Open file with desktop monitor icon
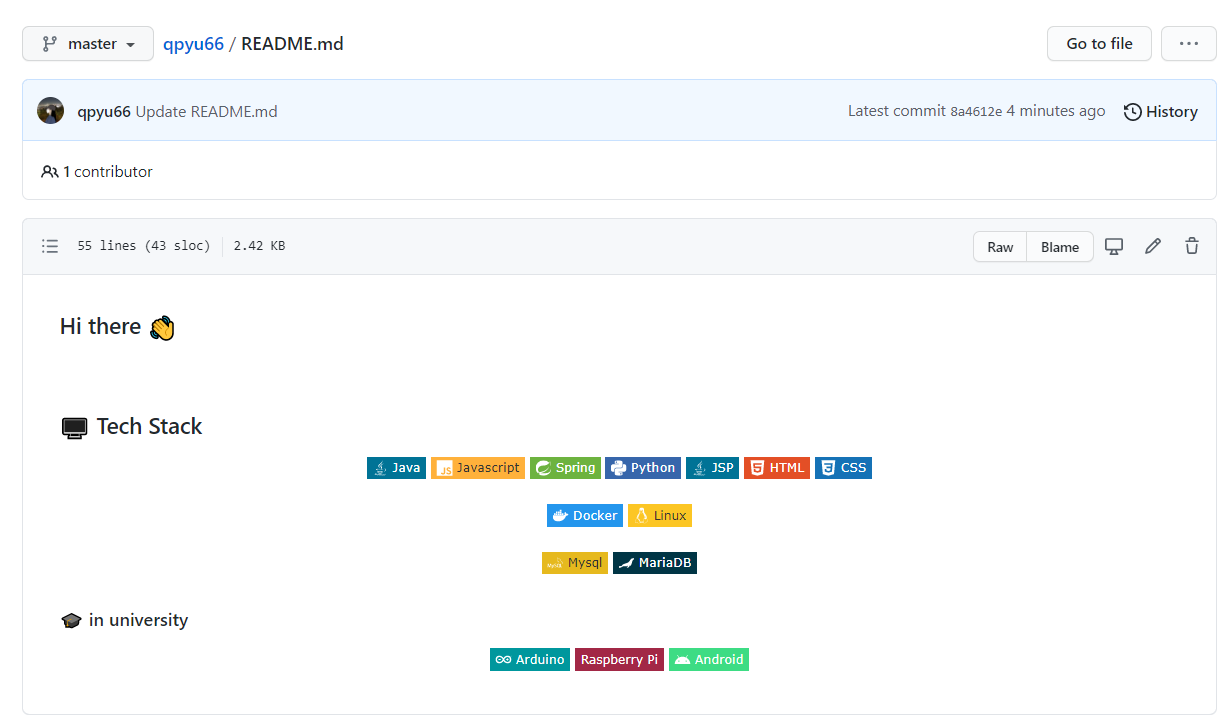Viewport: 1230px width, 728px height. [1114, 246]
